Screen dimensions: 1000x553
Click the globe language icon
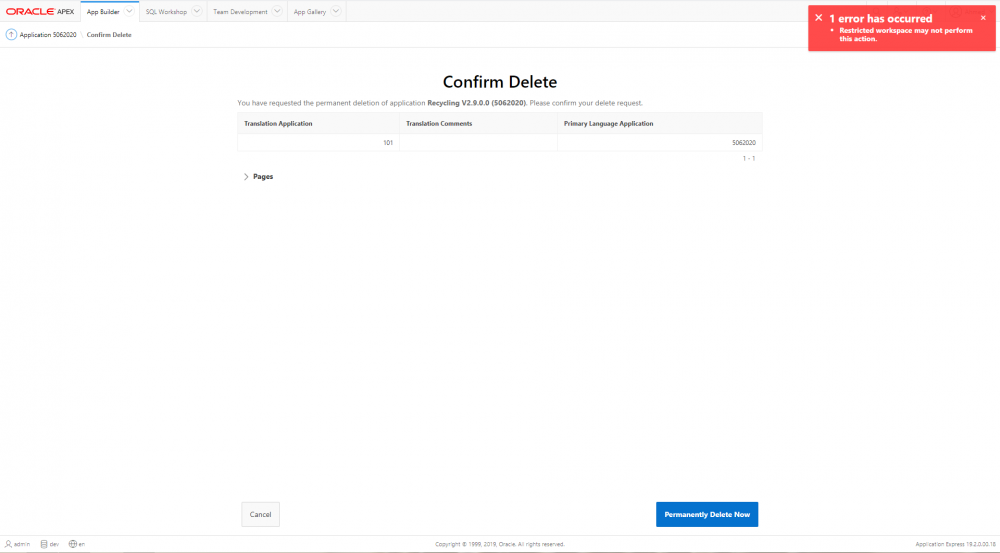click(x=73, y=544)
